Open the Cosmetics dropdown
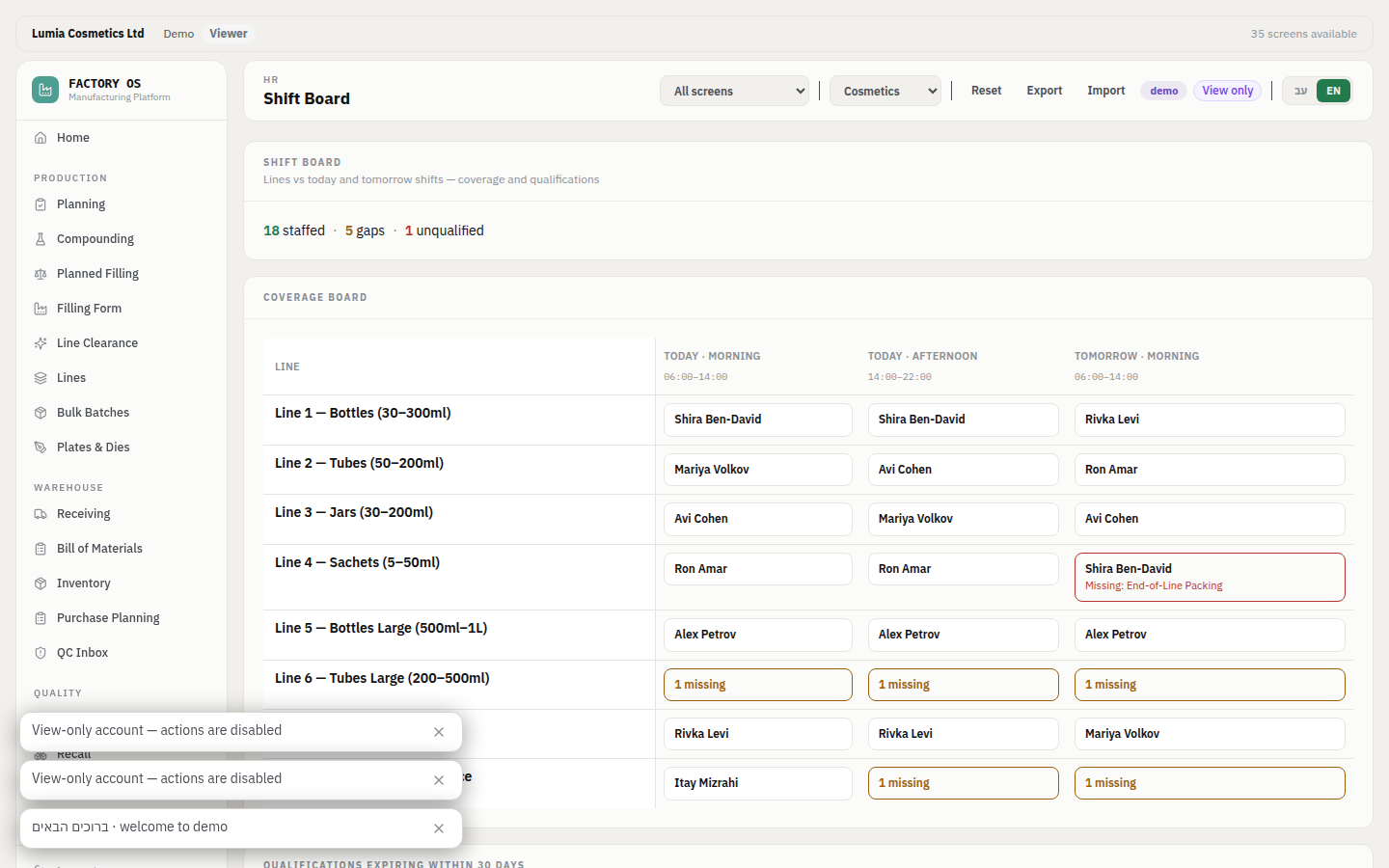 click(885, 91)
